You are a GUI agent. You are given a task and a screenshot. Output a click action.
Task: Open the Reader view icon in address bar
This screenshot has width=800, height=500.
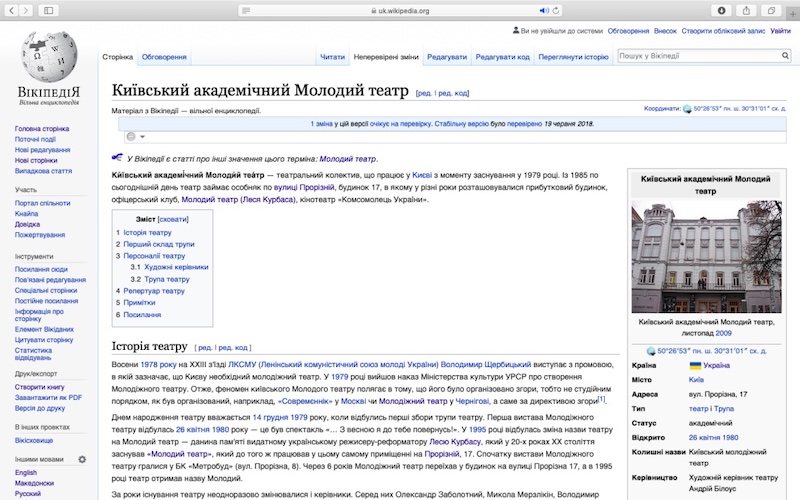point(246,11)
